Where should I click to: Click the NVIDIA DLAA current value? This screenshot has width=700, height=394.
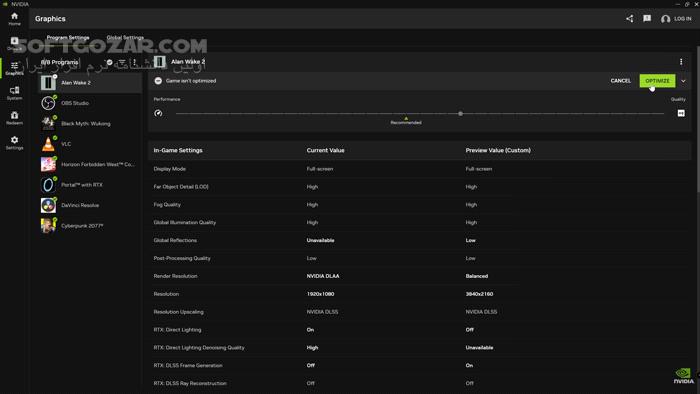point(323,276)
